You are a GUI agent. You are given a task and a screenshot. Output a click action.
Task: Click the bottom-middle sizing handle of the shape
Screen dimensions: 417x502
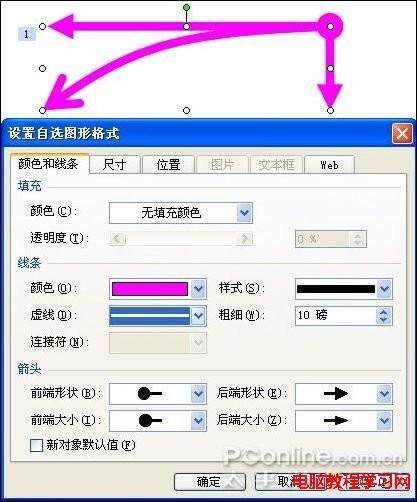coord(187,110)
